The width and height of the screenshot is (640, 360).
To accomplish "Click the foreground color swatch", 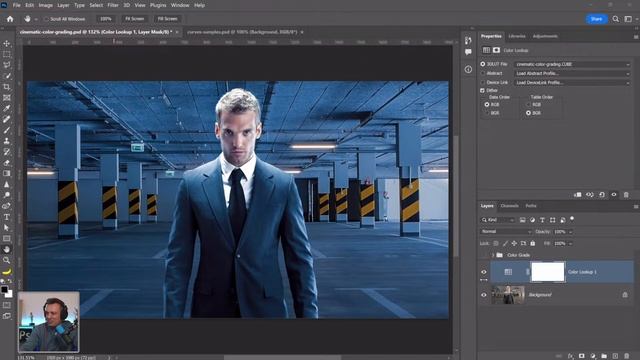I will [x=4, y=290].
